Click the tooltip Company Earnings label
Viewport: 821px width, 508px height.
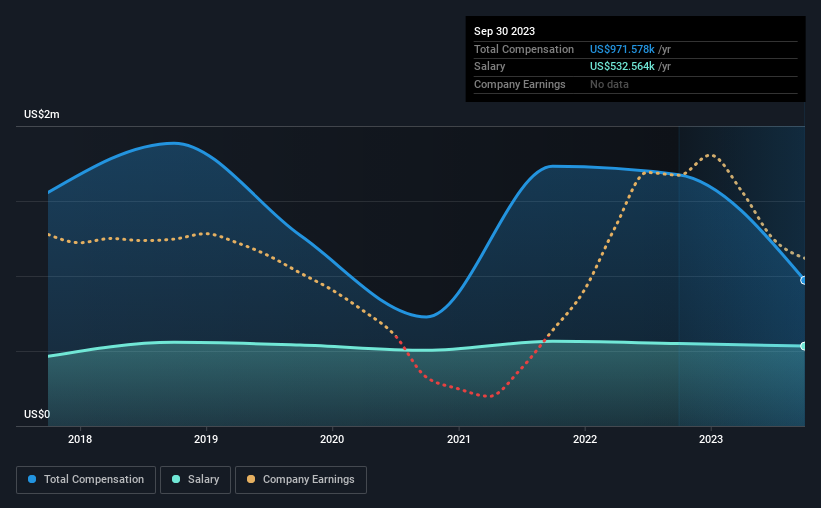519,84
